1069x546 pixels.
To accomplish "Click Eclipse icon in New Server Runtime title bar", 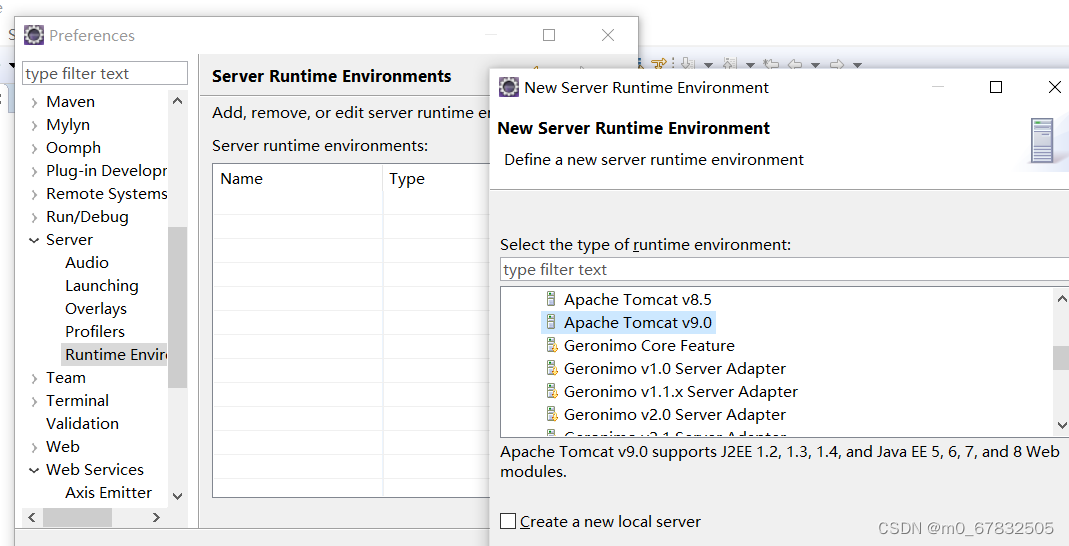I will point(509,87).
